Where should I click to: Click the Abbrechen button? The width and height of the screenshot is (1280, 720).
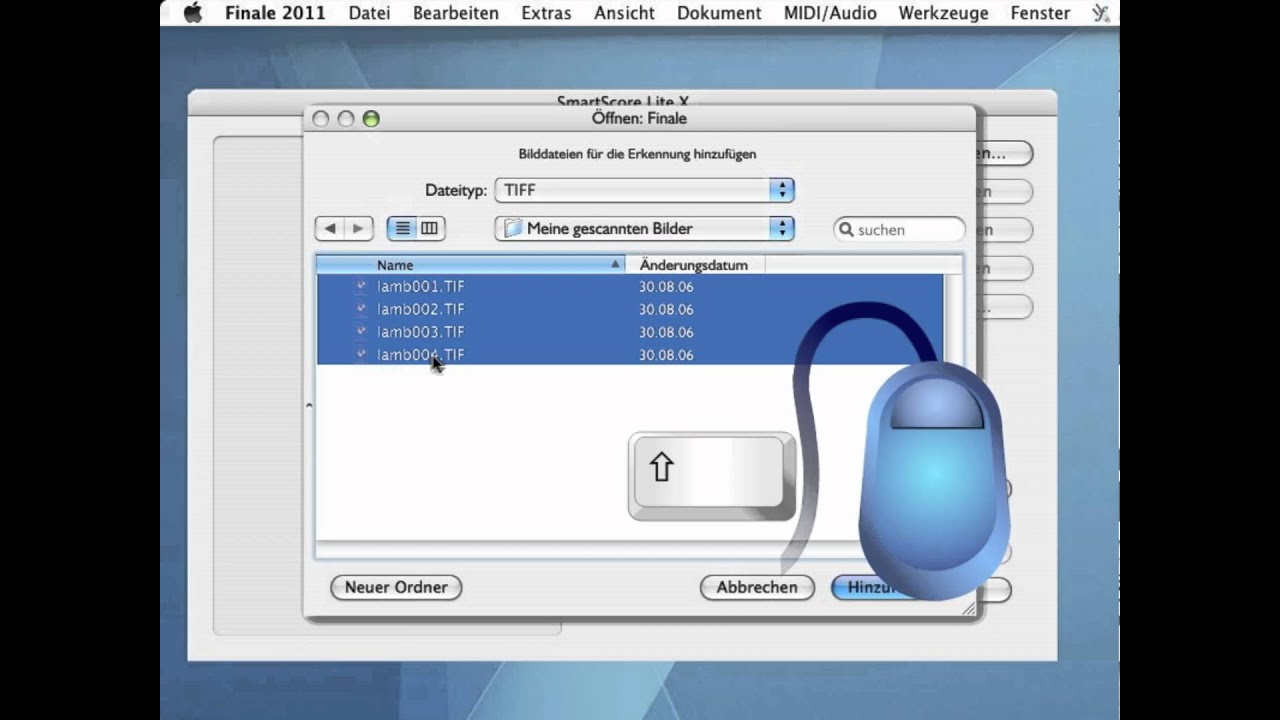tap(757, 587)
